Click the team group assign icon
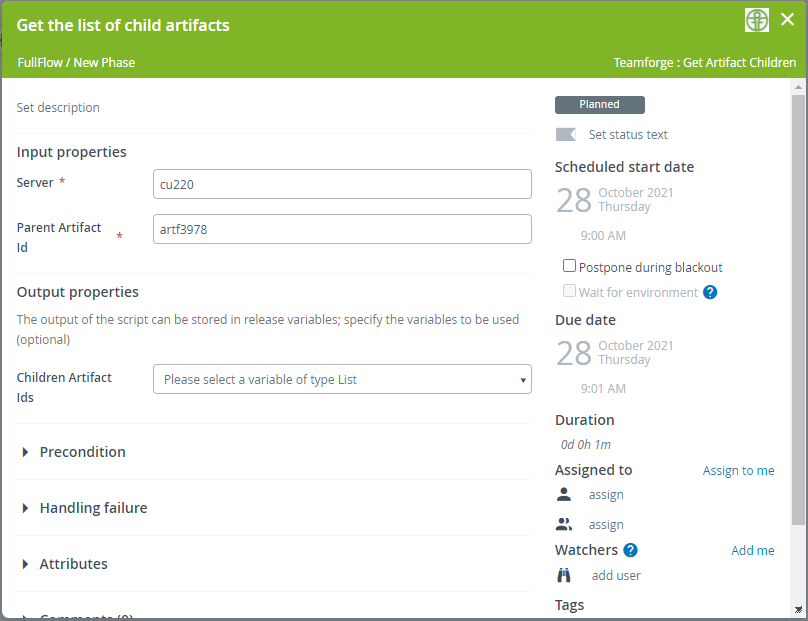Viewport: 808px width, 621px height. [x=565, y=524]
